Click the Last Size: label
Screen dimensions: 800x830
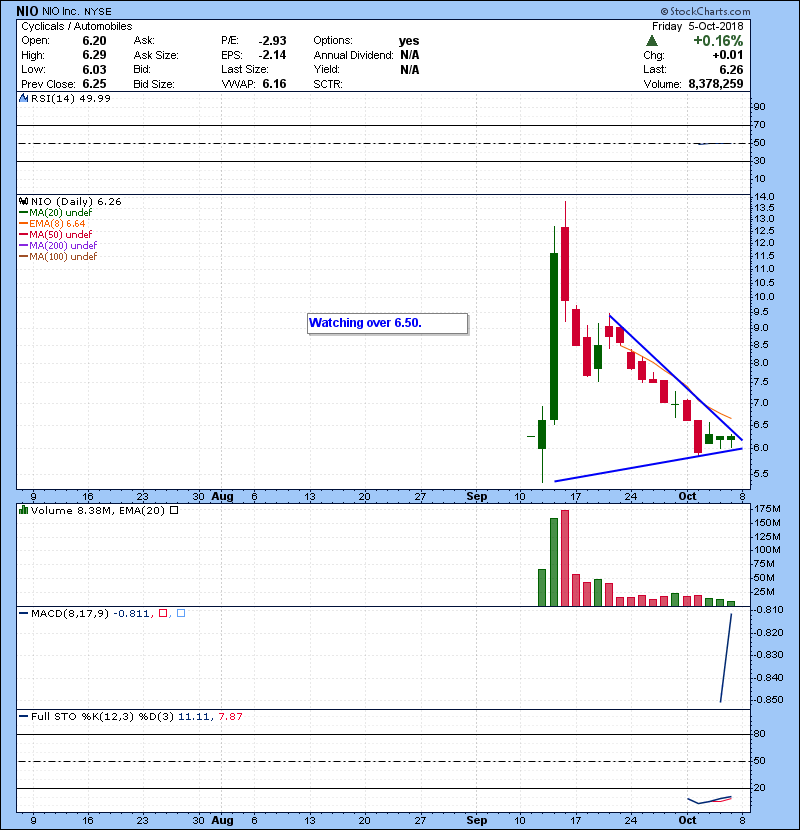245,69
